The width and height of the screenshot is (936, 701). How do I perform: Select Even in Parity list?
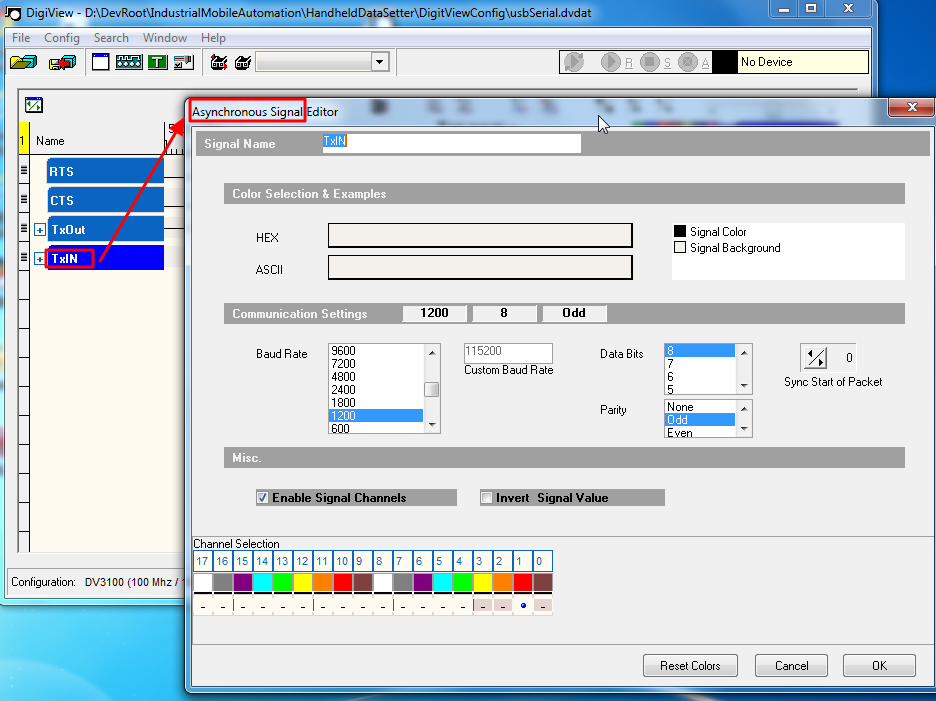pyautogui.click(x=700, y=432)
